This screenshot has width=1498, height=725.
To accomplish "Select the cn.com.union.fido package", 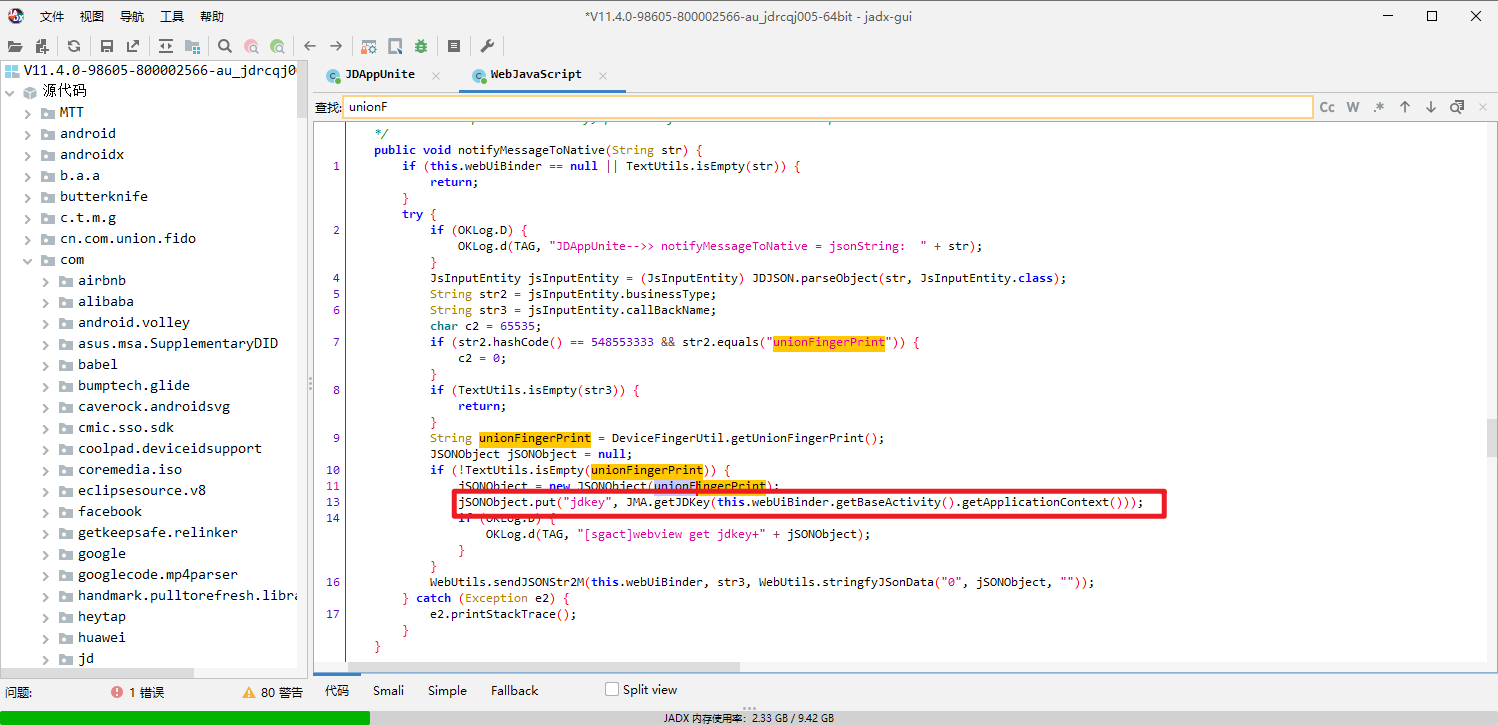I will click(128, 238).
